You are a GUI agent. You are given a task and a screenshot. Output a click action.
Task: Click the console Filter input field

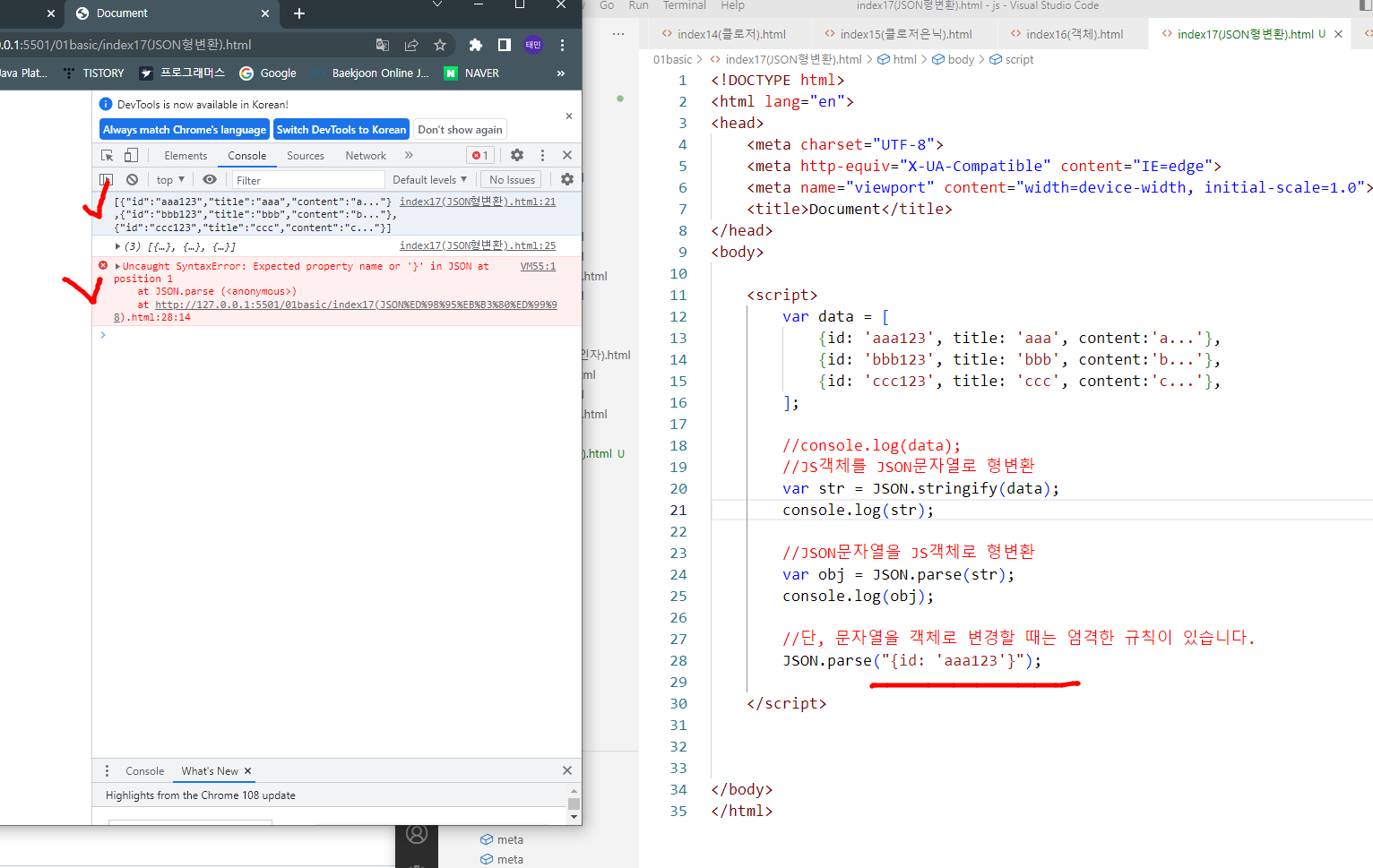coord(307,180)
